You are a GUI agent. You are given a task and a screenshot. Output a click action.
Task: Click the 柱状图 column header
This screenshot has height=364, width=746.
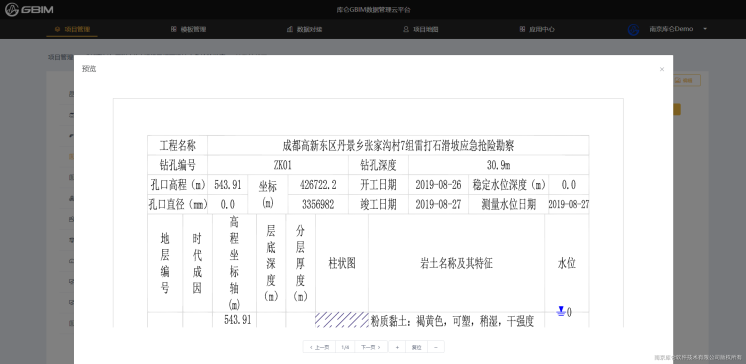pyautogui.click(x=342, y=263)
